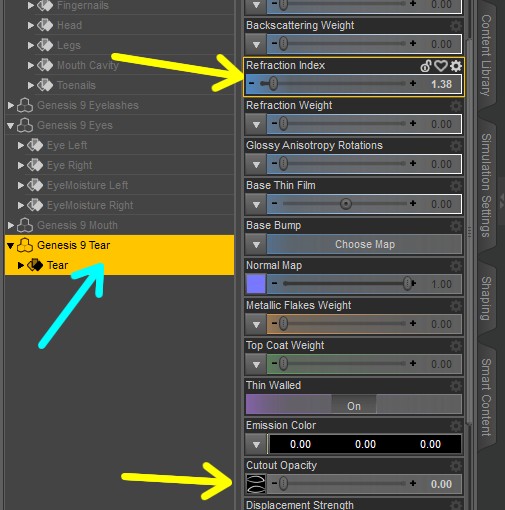Click the Refraction Index link icon
This screenshot has height=510, width=505.
click(x=426, y=66)
